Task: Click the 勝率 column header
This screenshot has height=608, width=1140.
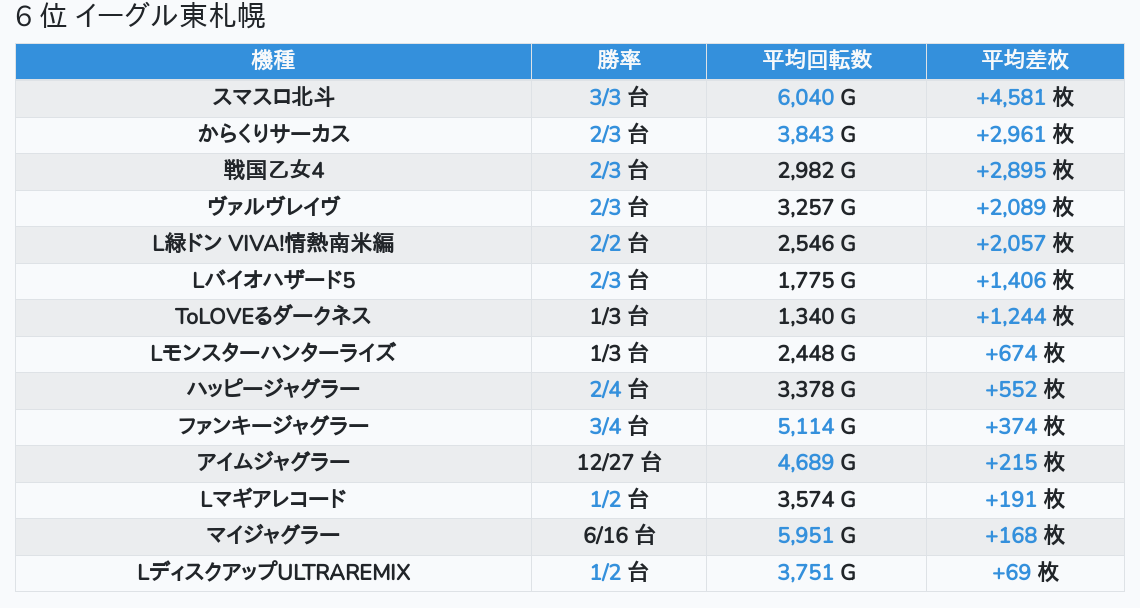Action: (618, 60)
